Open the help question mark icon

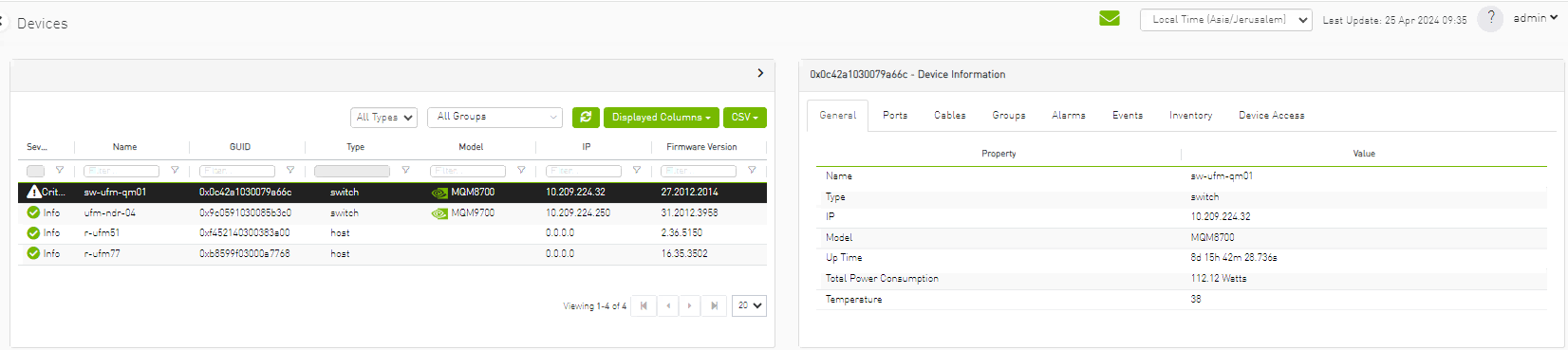click(x=1490, y=18)
